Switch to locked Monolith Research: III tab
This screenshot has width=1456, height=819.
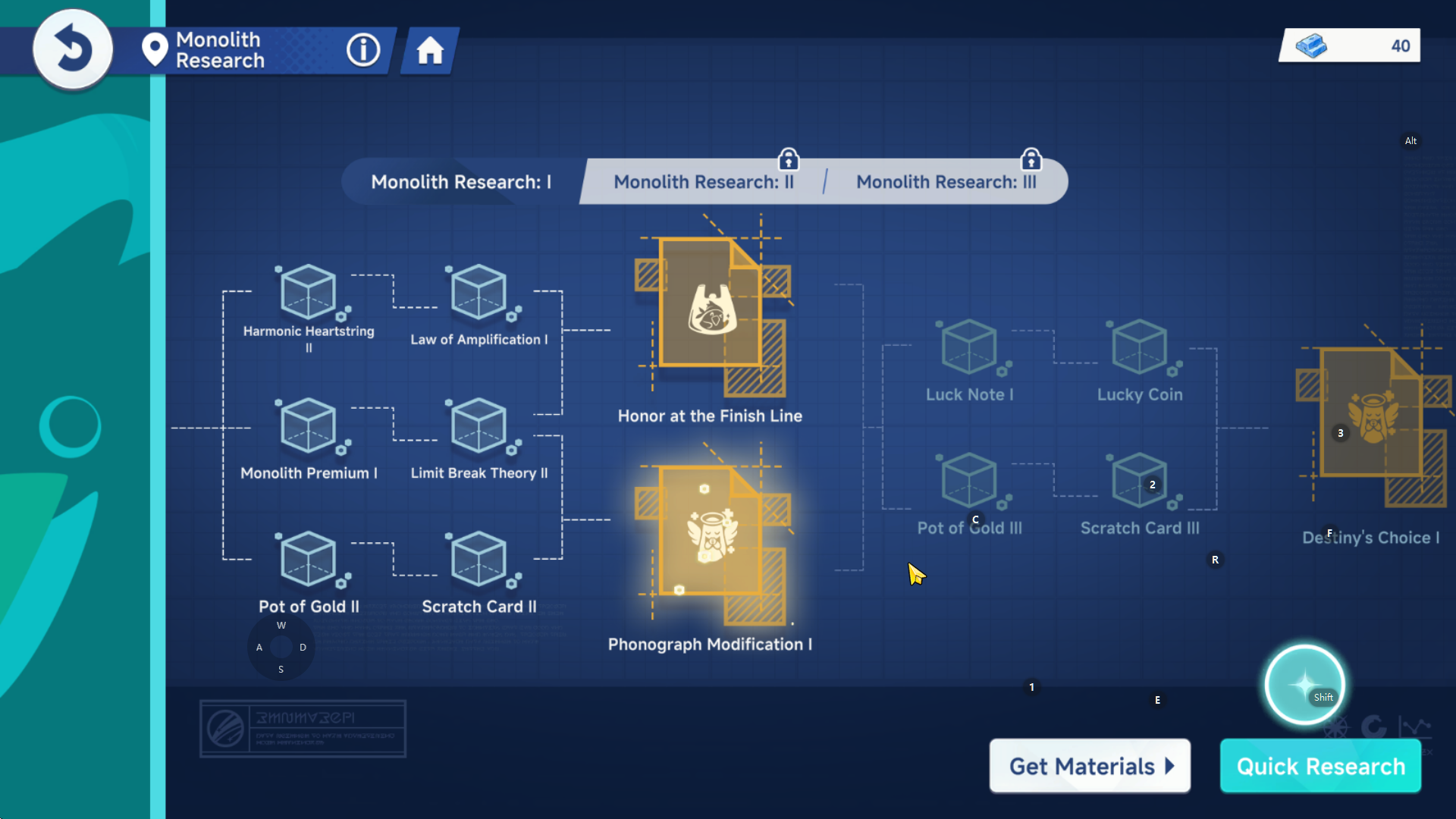946,182
